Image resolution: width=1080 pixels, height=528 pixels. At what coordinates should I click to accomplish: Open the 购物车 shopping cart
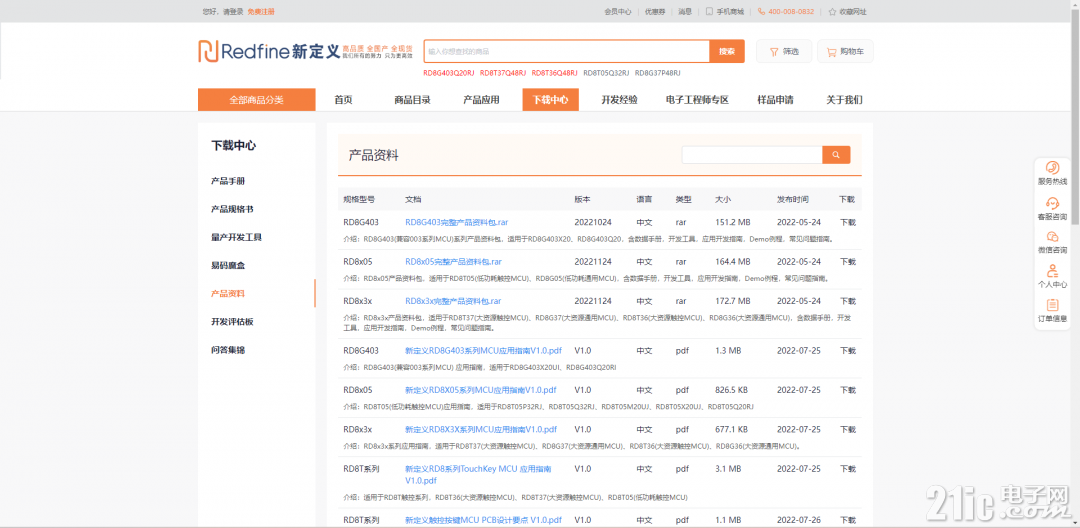pyautogui.click(x=845, y=51)
